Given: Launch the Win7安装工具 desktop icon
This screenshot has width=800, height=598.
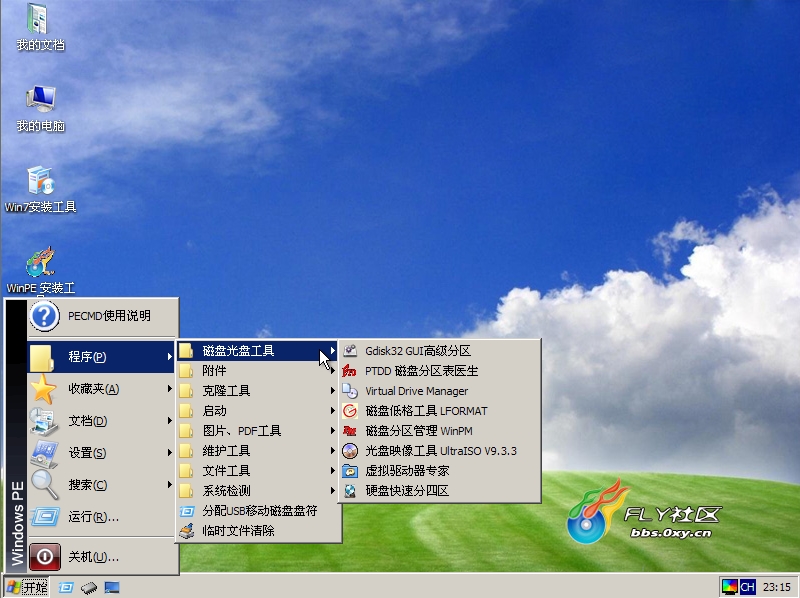Looking at the screenshot, I should coord(40,189).
